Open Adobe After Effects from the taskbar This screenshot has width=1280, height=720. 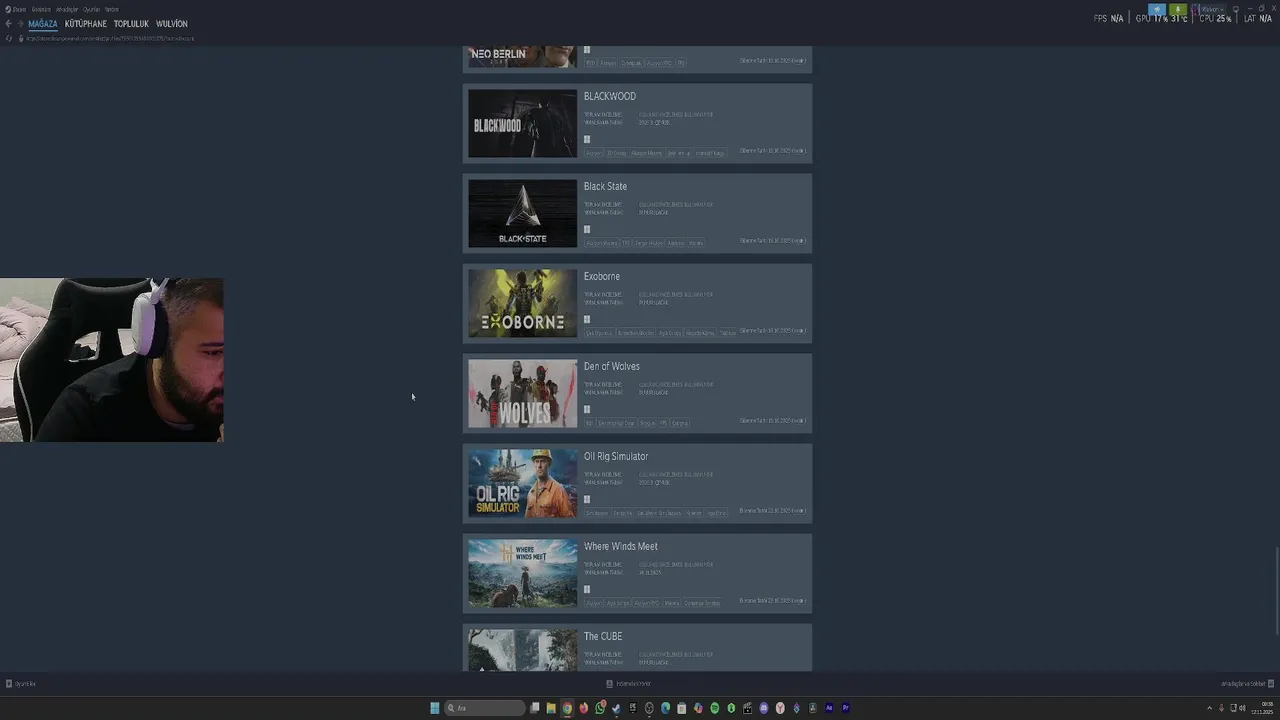click(829, 708)
